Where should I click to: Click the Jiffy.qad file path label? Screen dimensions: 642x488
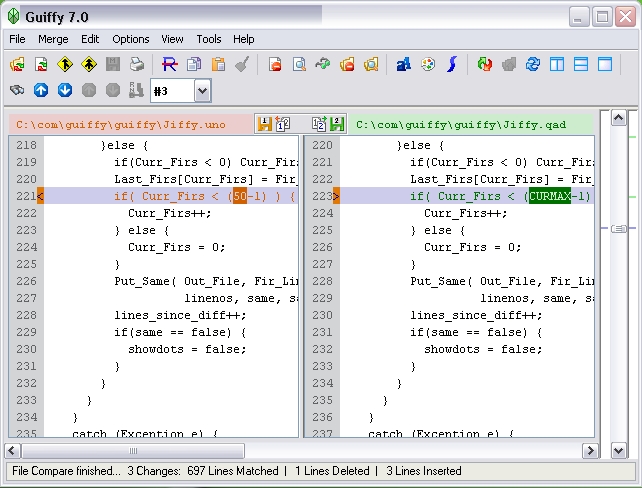[x=461, y=124]
